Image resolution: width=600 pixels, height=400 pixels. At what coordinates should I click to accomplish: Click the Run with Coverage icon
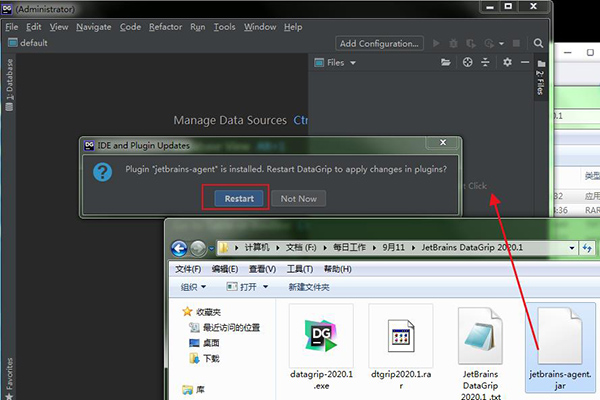point(471,44)
